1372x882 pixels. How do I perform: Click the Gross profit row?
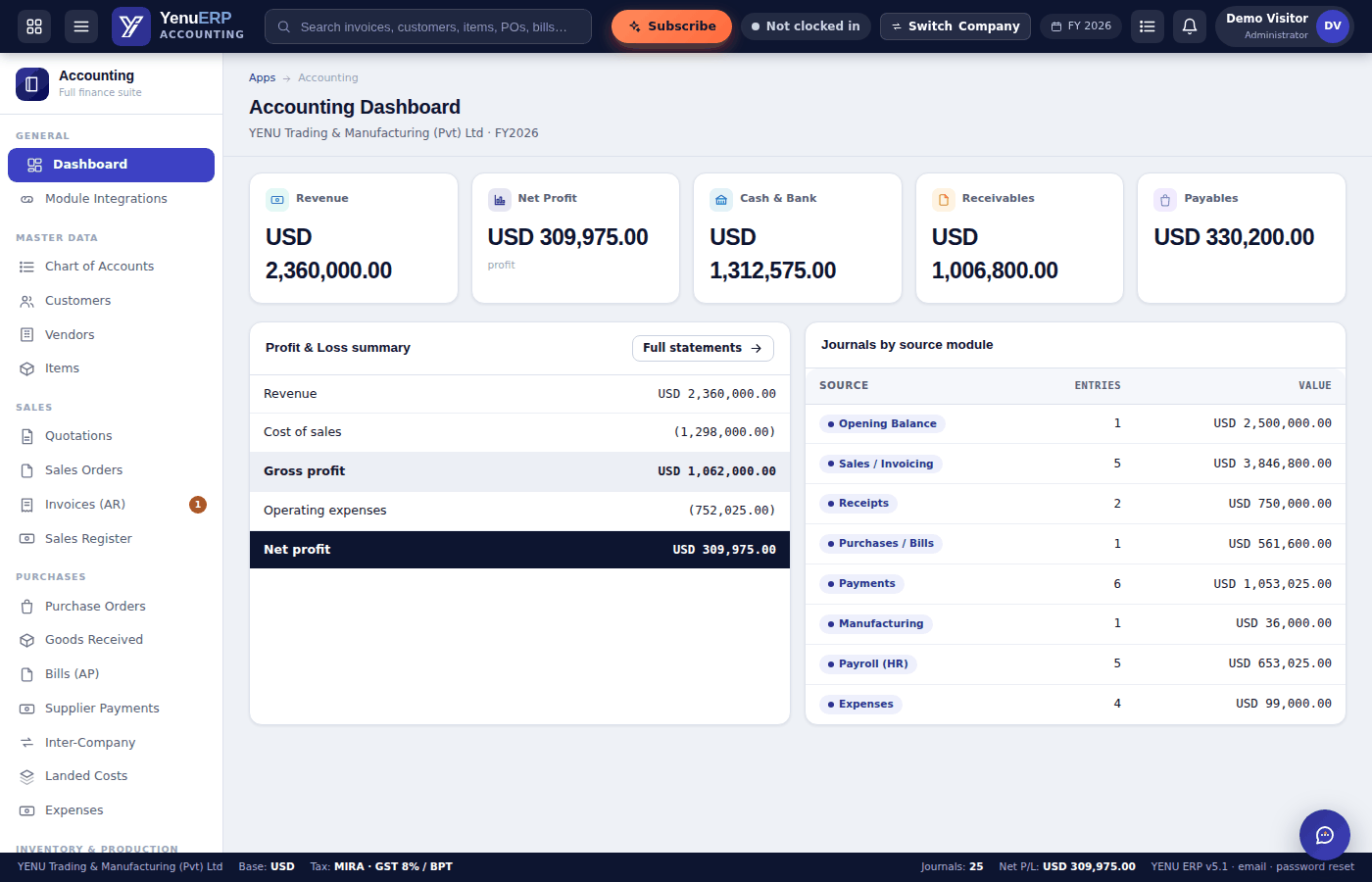(519, 471)
